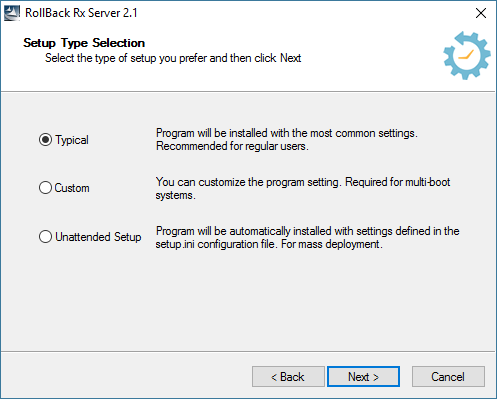Click the 'Unattended Setup' label text
The width and height of the screenshot is (497, 399).
pos(98,237)
